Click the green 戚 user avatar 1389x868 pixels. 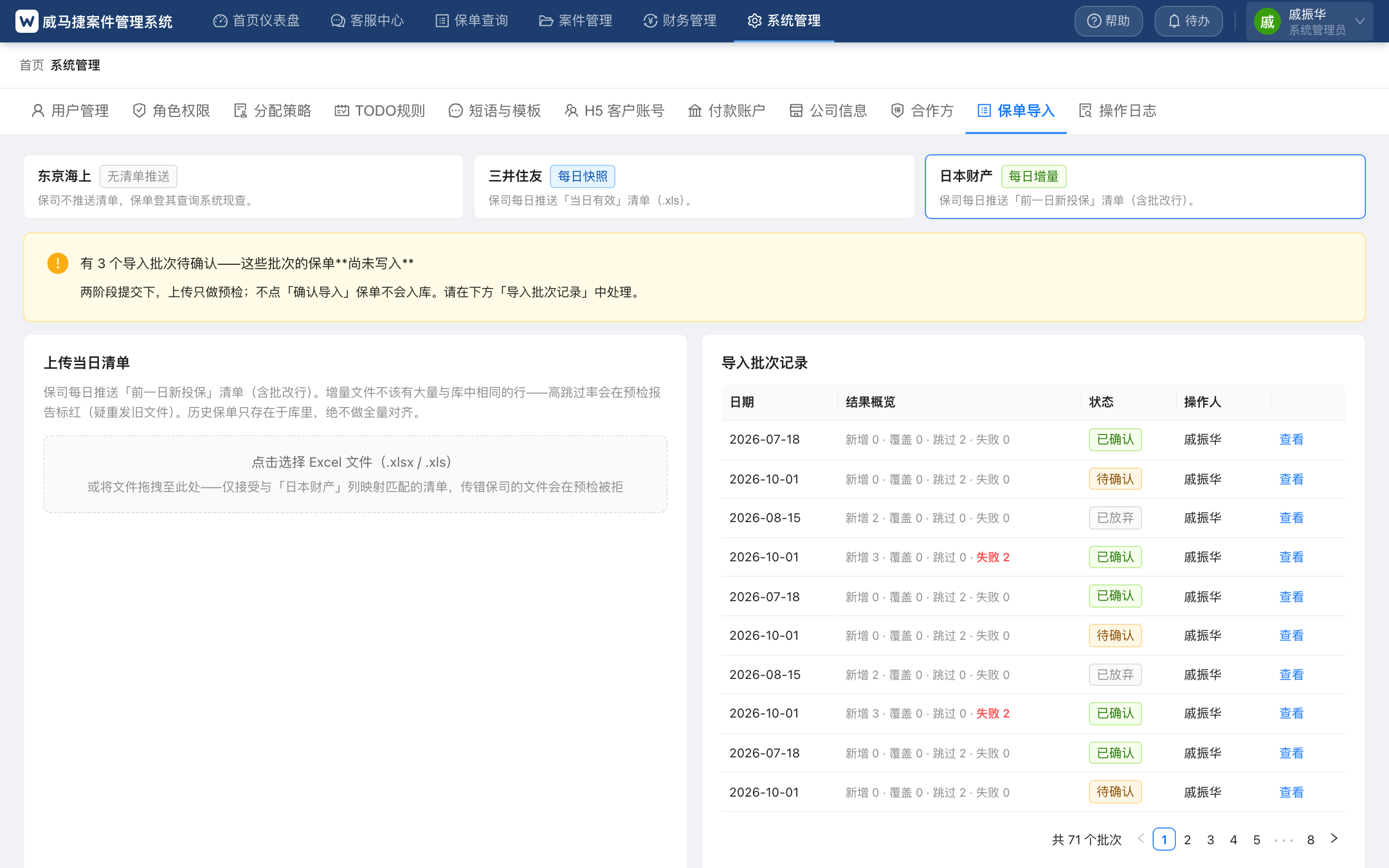tap(1267, 22)
